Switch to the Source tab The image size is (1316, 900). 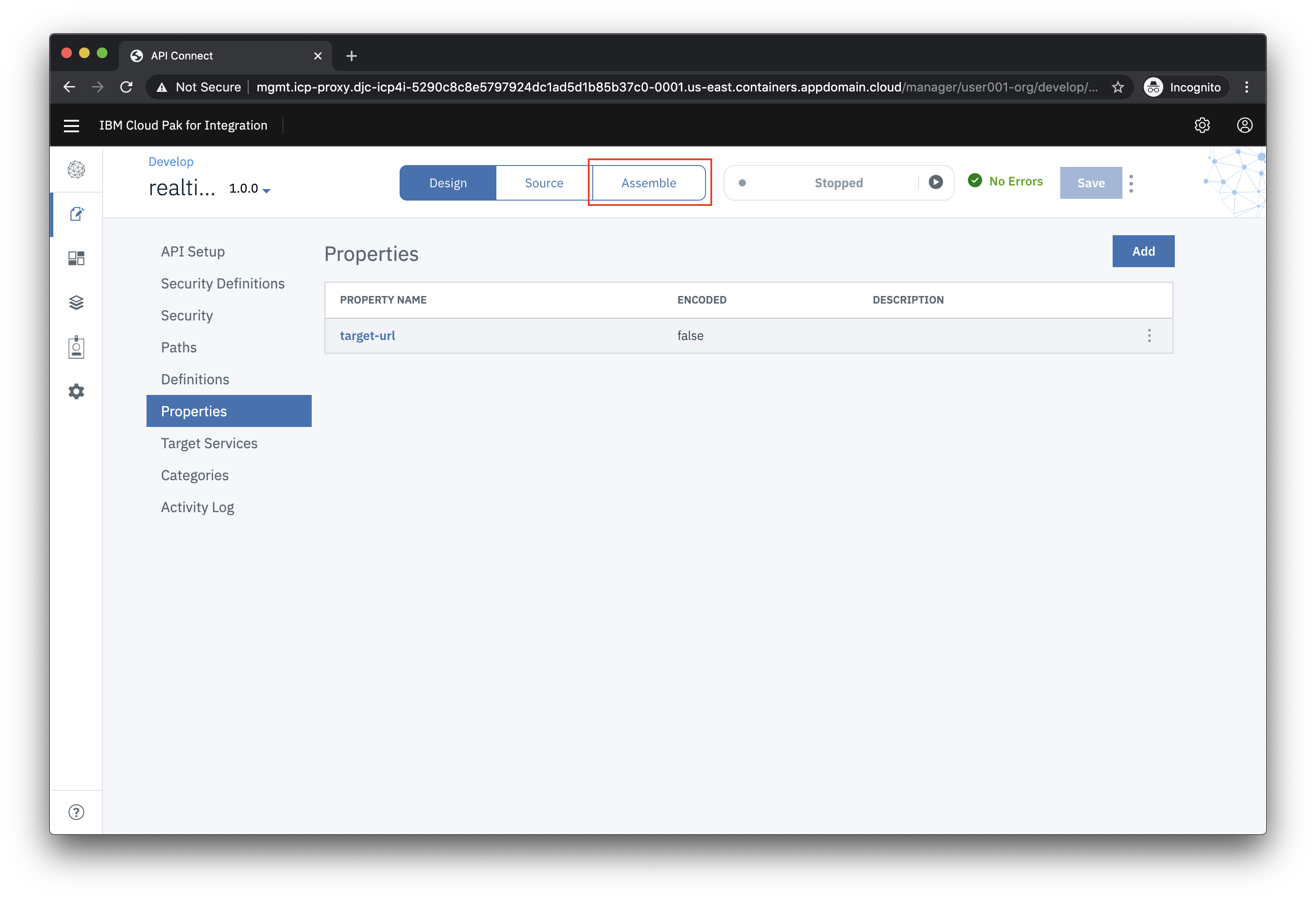click(x=543, y=183)
